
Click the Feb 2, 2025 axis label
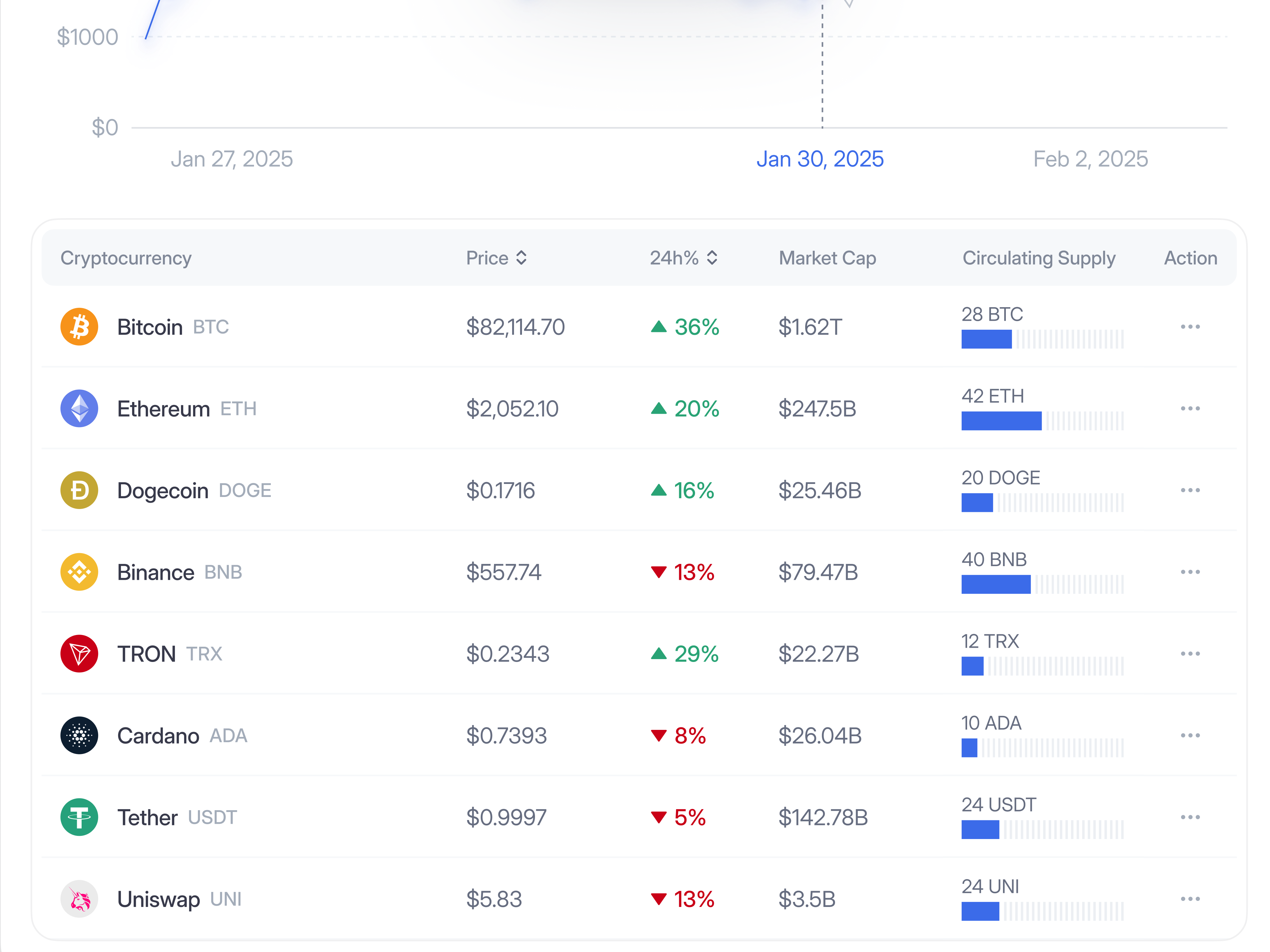tap(1090, 159)
